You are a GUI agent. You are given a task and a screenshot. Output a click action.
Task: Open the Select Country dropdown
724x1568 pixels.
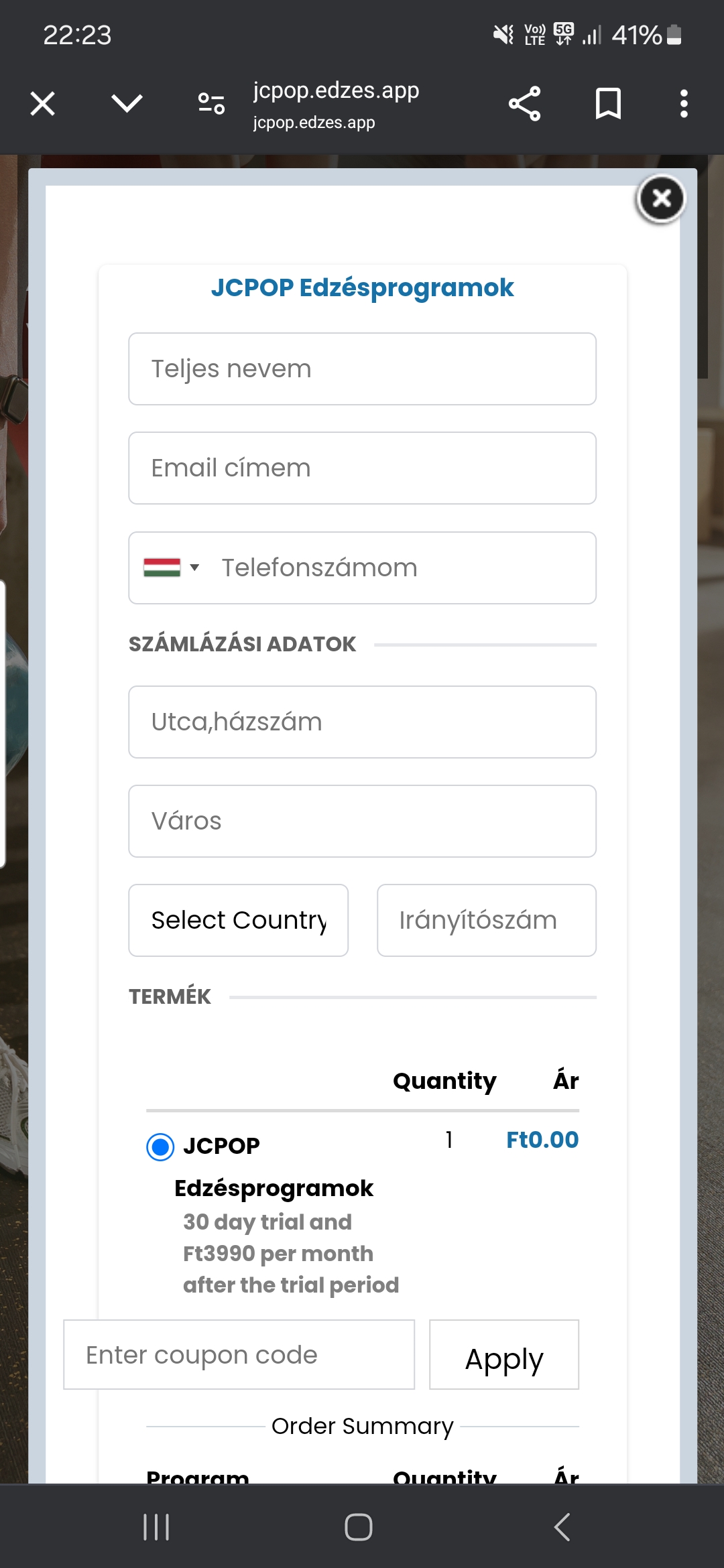click(238, 920)
